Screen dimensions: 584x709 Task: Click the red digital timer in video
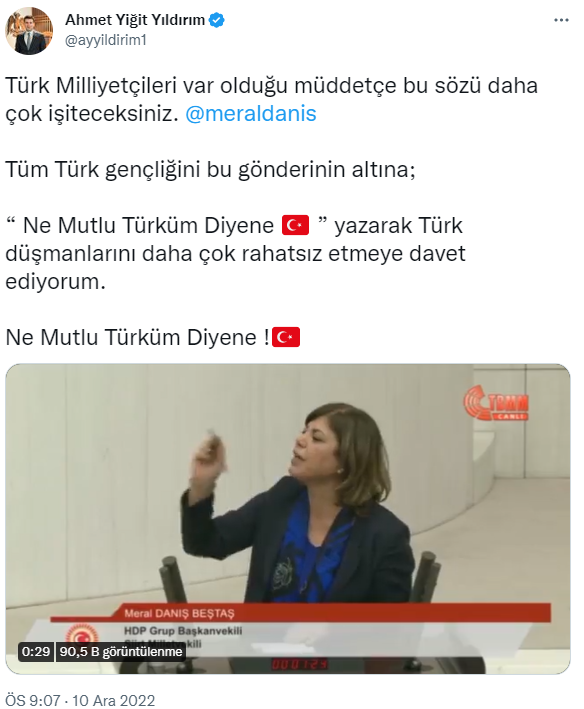pos(299,665)
